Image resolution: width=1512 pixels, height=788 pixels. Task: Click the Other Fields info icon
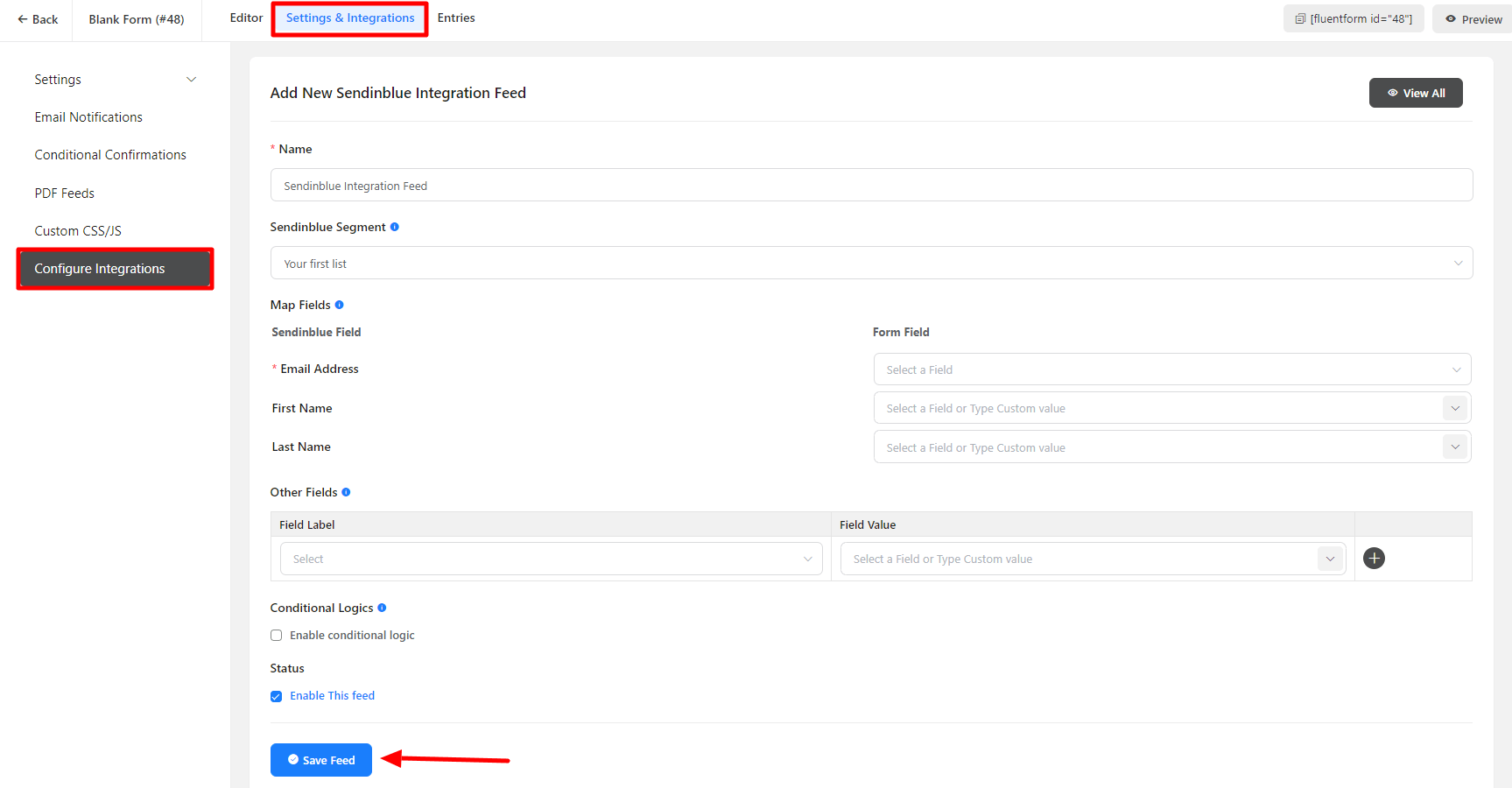click(346, 492)
